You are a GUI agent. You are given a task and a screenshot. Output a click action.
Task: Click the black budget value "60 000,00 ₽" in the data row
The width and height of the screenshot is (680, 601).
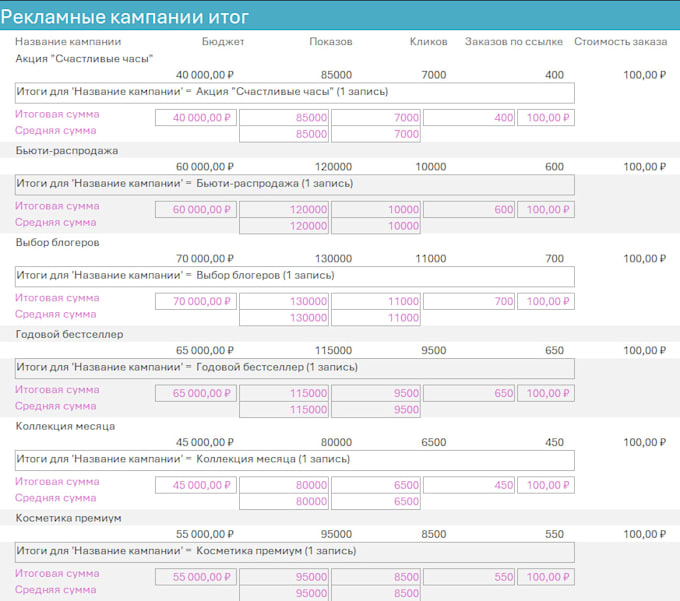pyautogui.click(x=205, y=167)
